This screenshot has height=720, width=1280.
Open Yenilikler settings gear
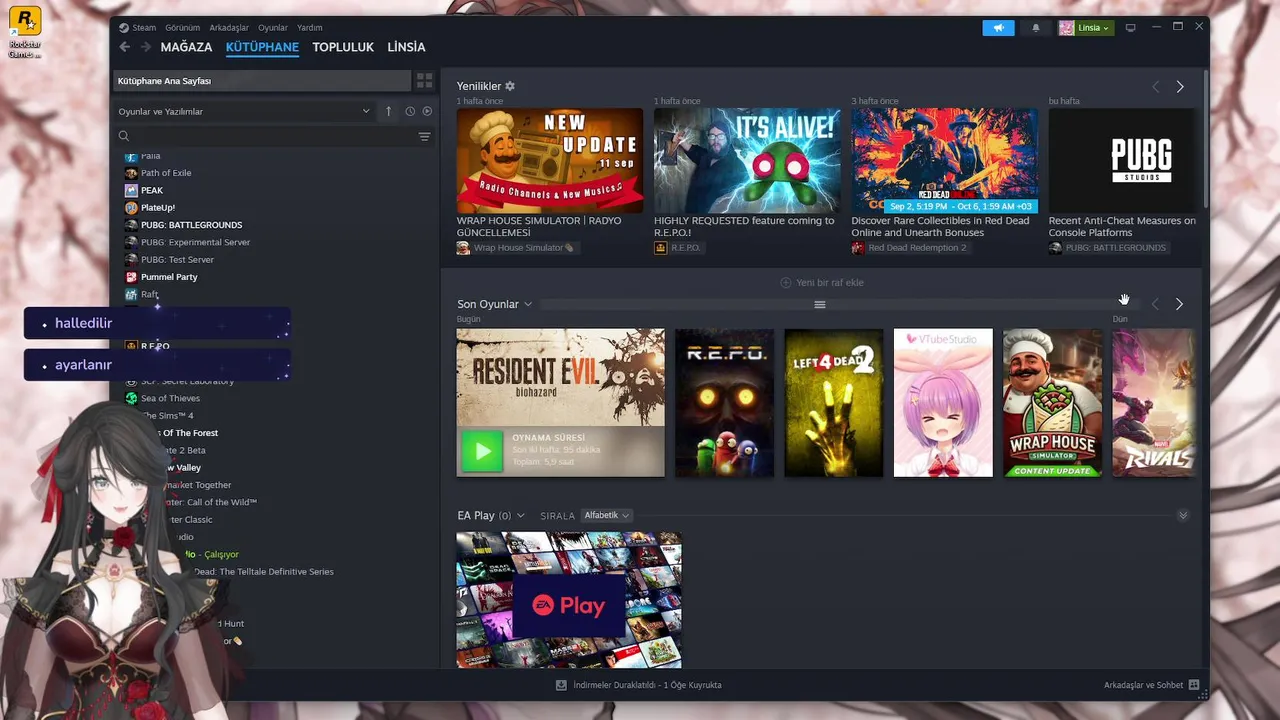click(x=510, y=86)
